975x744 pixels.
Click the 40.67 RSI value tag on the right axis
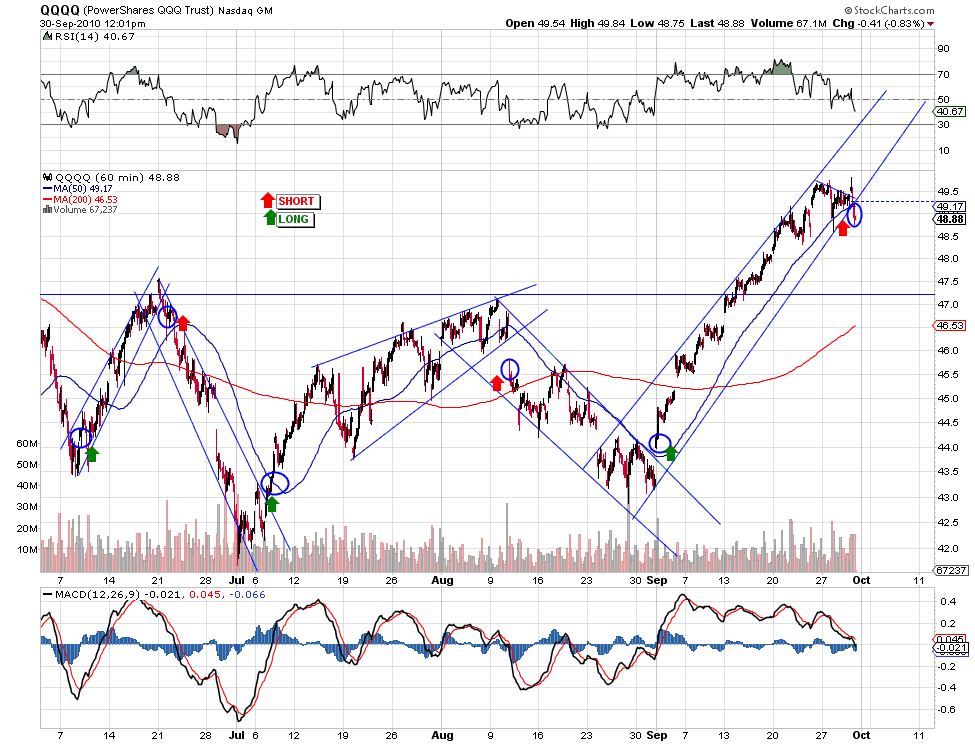click(950, 112)
